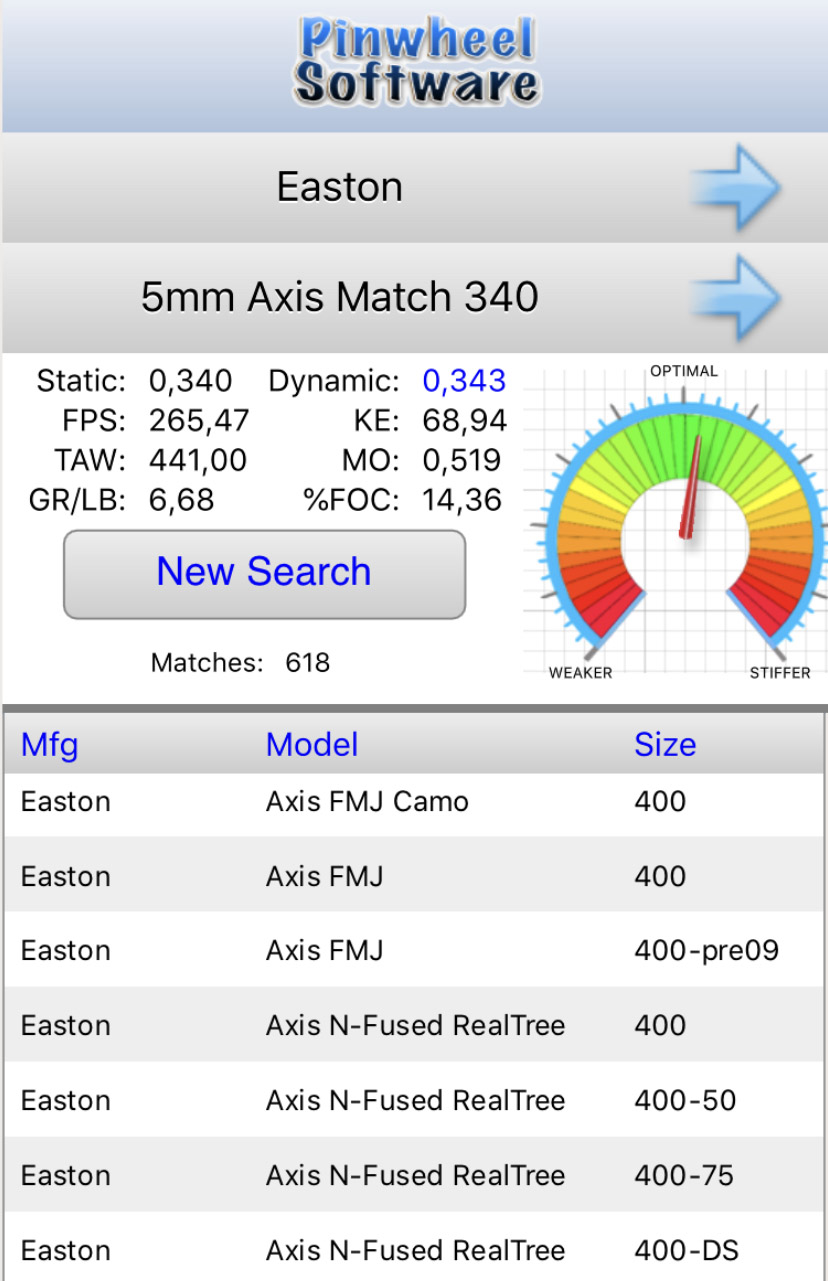Sort the table by Size column
This screenshot has height=1281, width=828.
(665, 744)
